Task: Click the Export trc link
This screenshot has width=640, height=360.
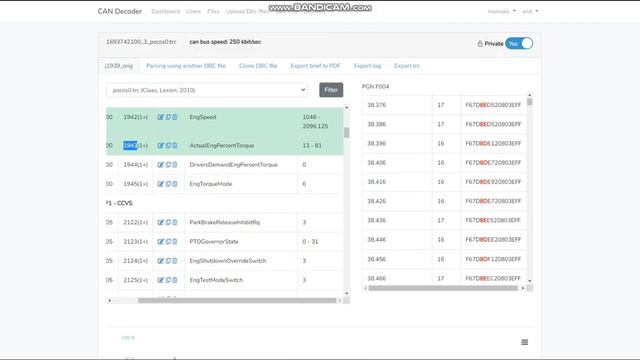Action: click(x=407, y=66)
